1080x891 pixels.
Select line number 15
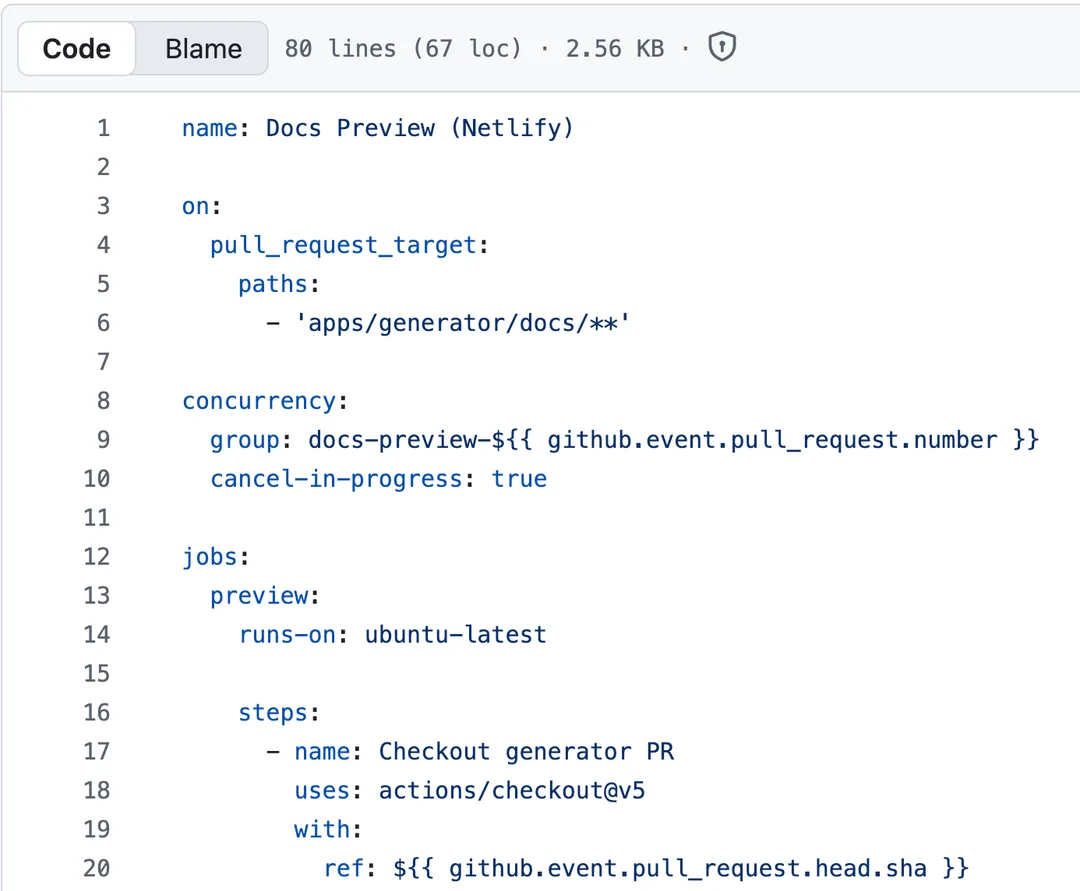tap(96, 673)
